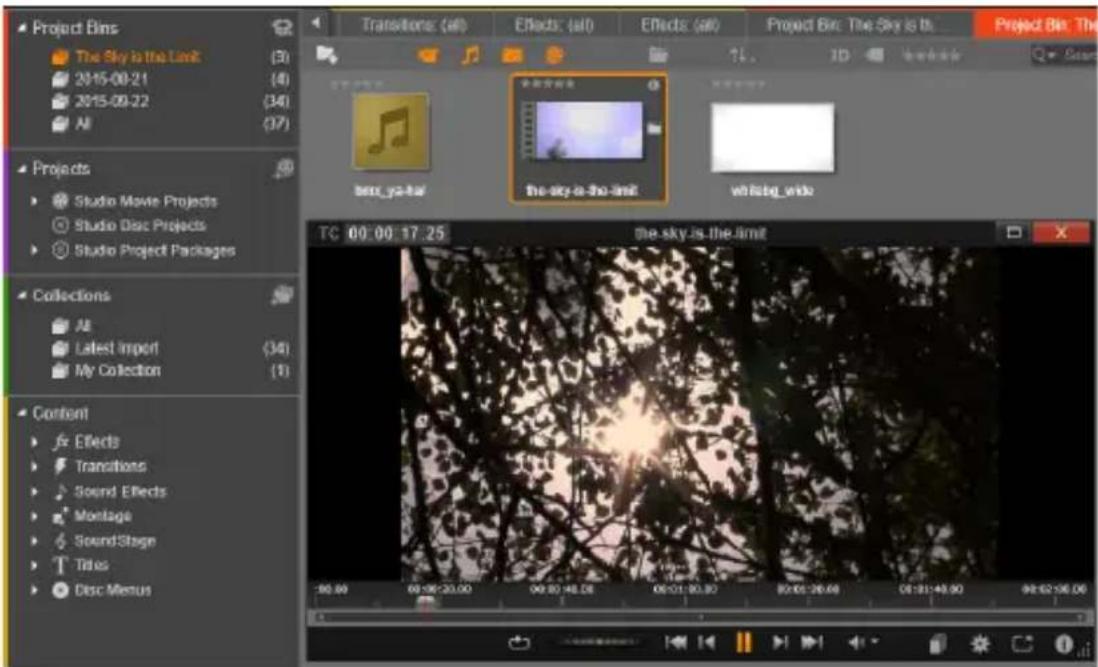Viewport: 1098px width, 667px height.
Task: Toggle the video filter icon
Action: (429, 55)
